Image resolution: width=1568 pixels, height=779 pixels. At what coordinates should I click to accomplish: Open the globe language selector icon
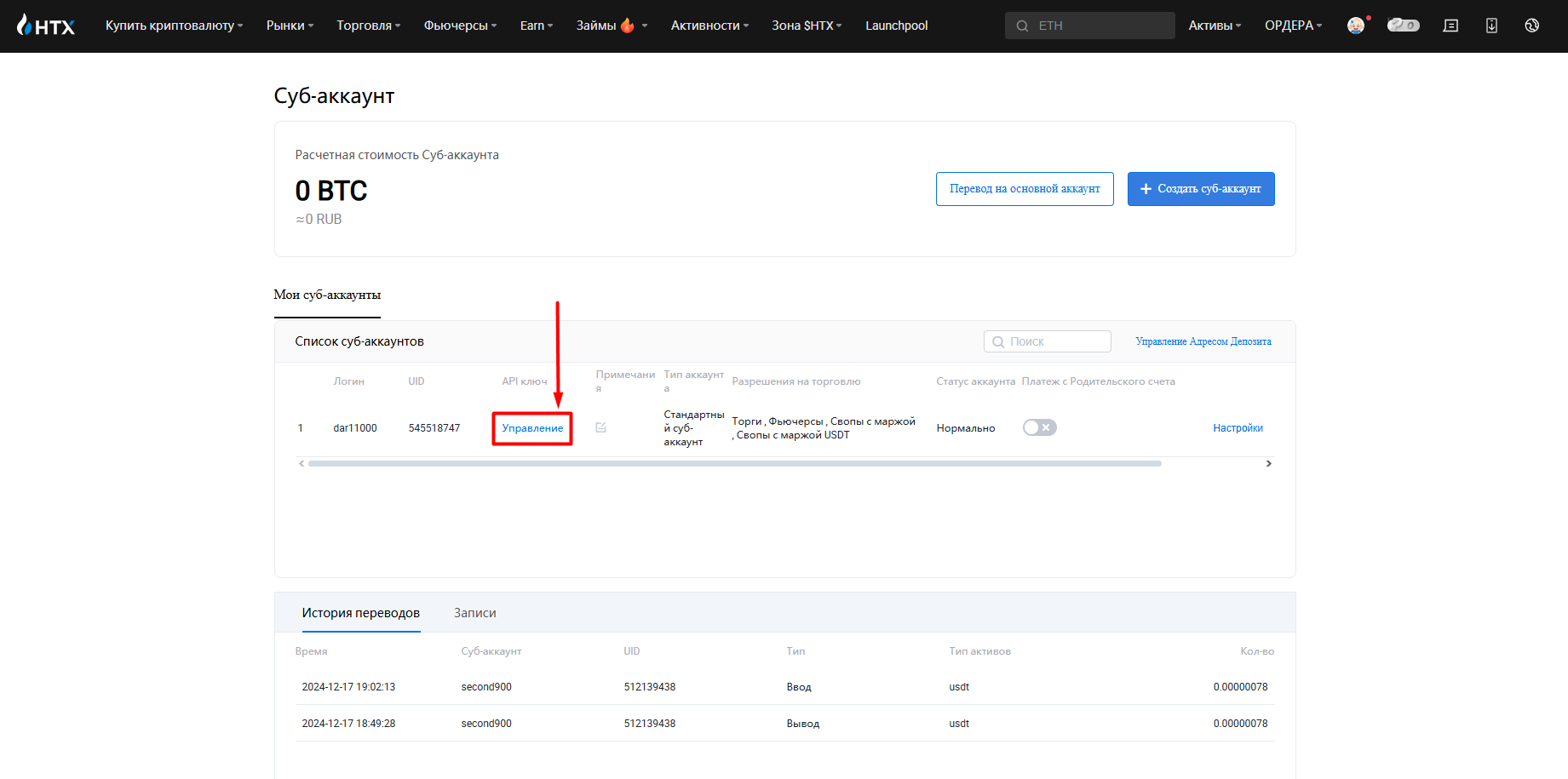[1531, 26]
